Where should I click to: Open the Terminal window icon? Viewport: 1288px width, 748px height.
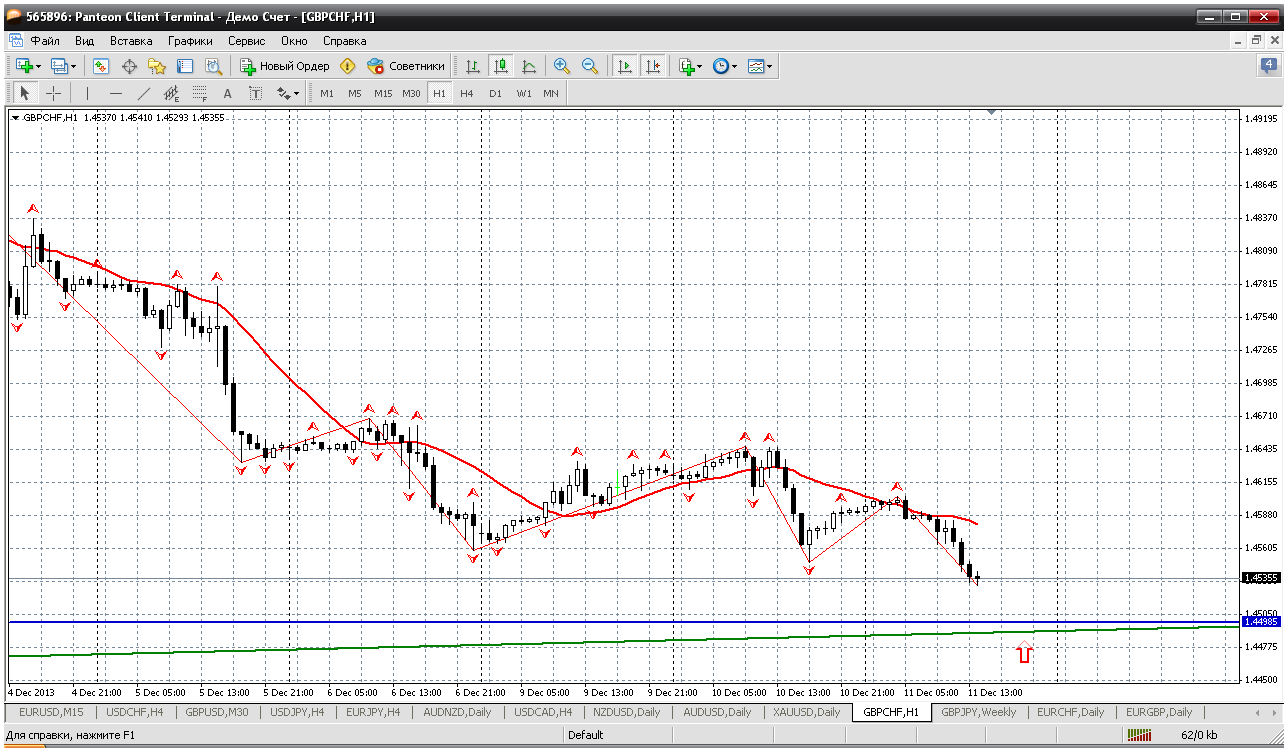coord(185,66)
